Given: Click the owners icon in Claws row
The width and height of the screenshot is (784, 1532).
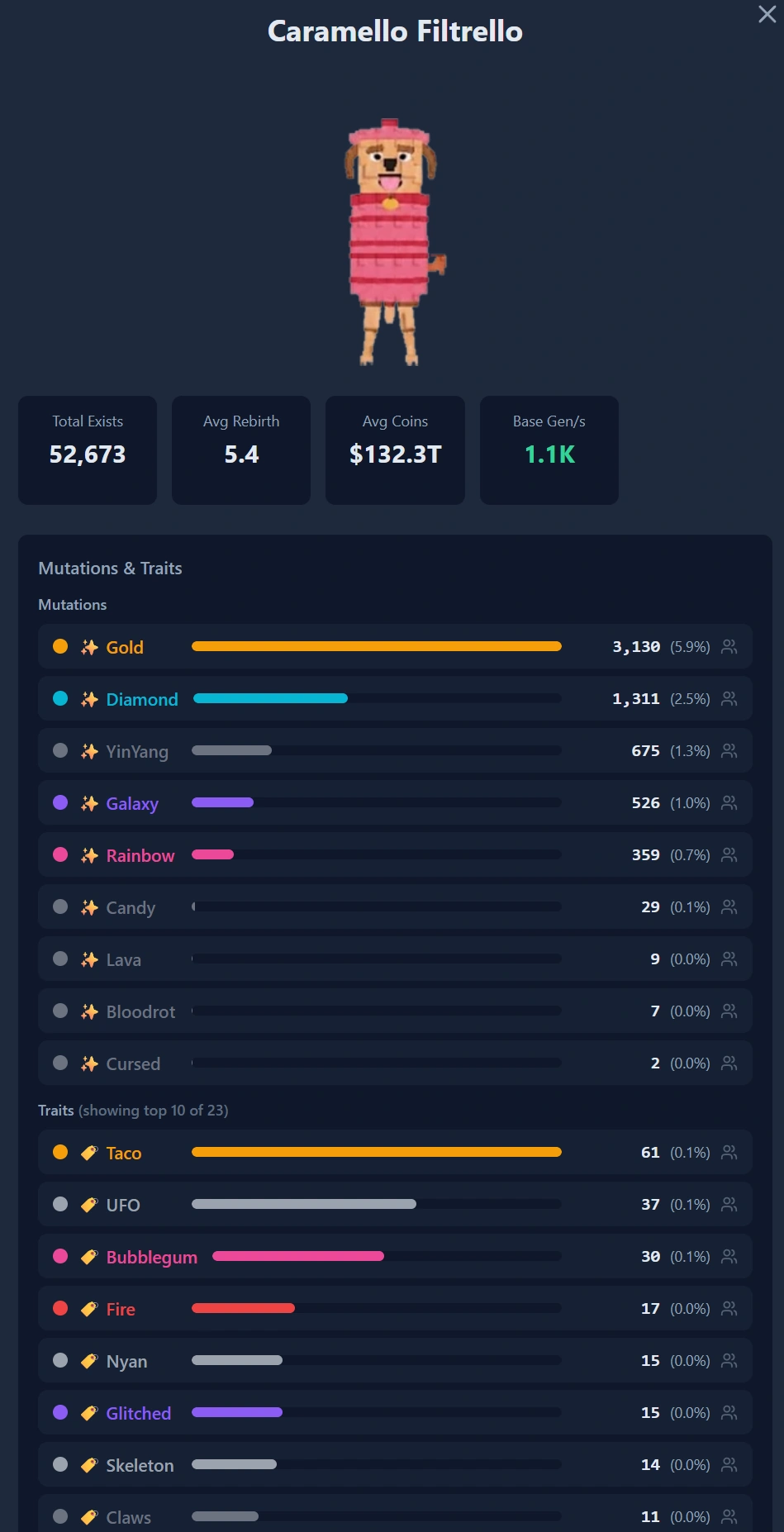Looking at the screenshot, I should 729,1516.
